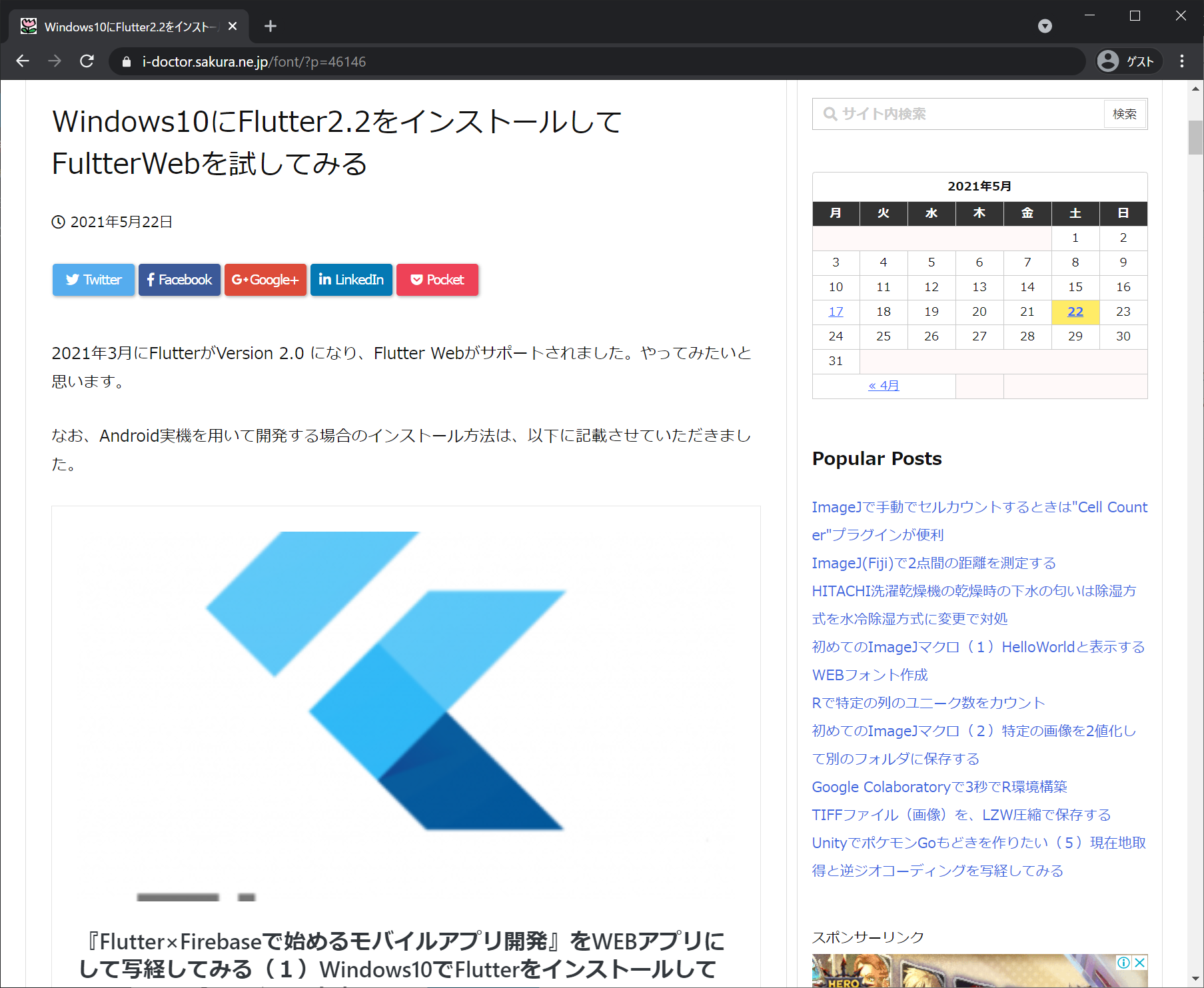
Task: Share the post on LinkedIn
Action: click(351, 280)
